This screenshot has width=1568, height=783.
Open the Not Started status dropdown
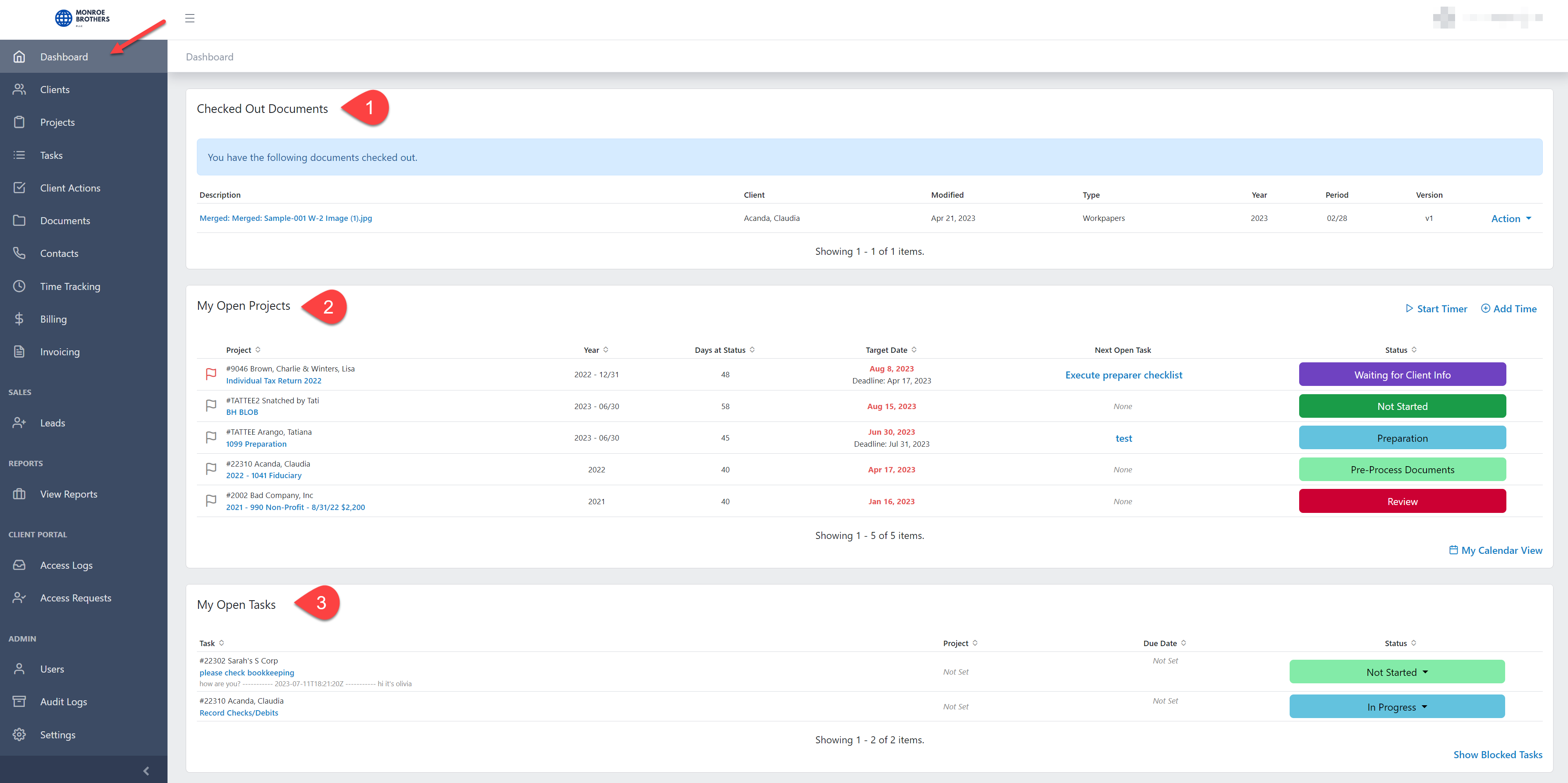pos(1397,672)
